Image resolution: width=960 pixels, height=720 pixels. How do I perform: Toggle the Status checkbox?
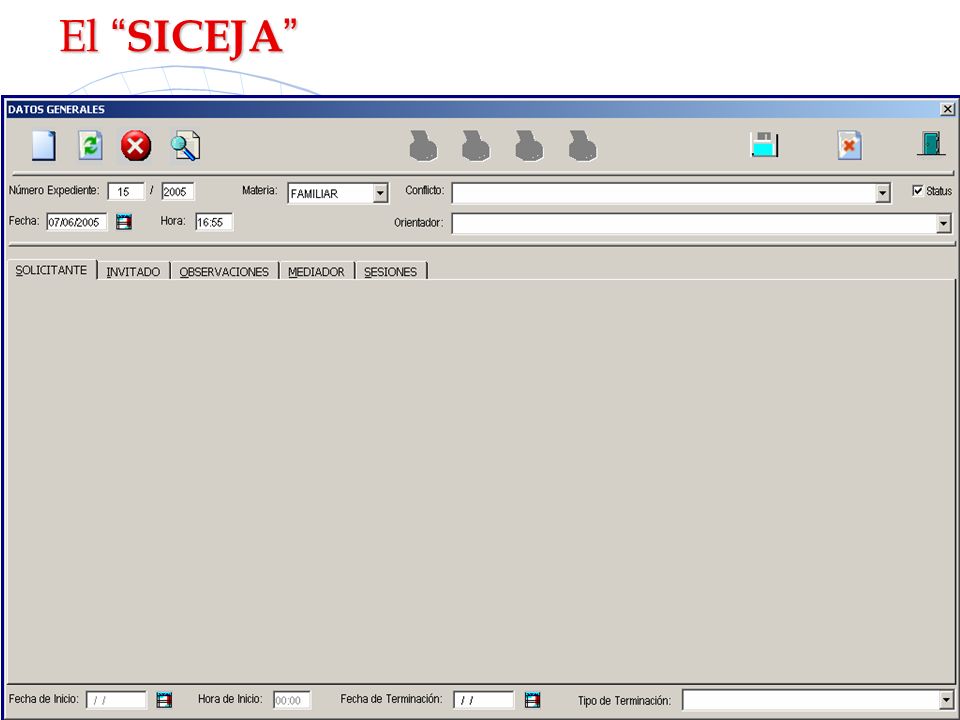click(917, 190)
